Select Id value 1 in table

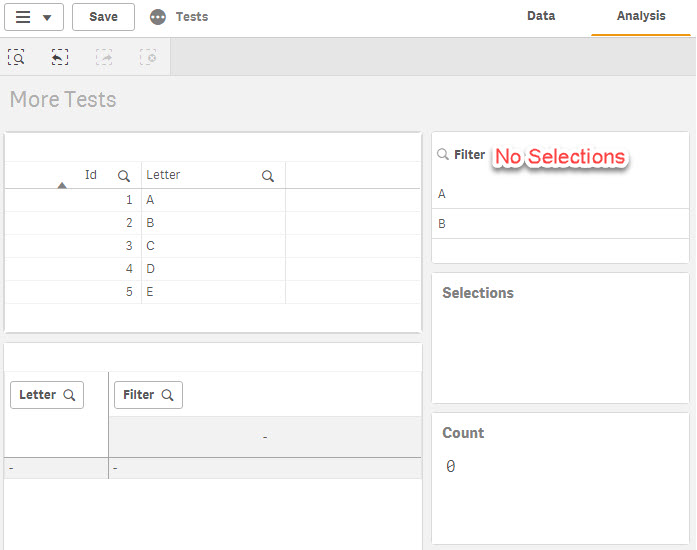129,200
